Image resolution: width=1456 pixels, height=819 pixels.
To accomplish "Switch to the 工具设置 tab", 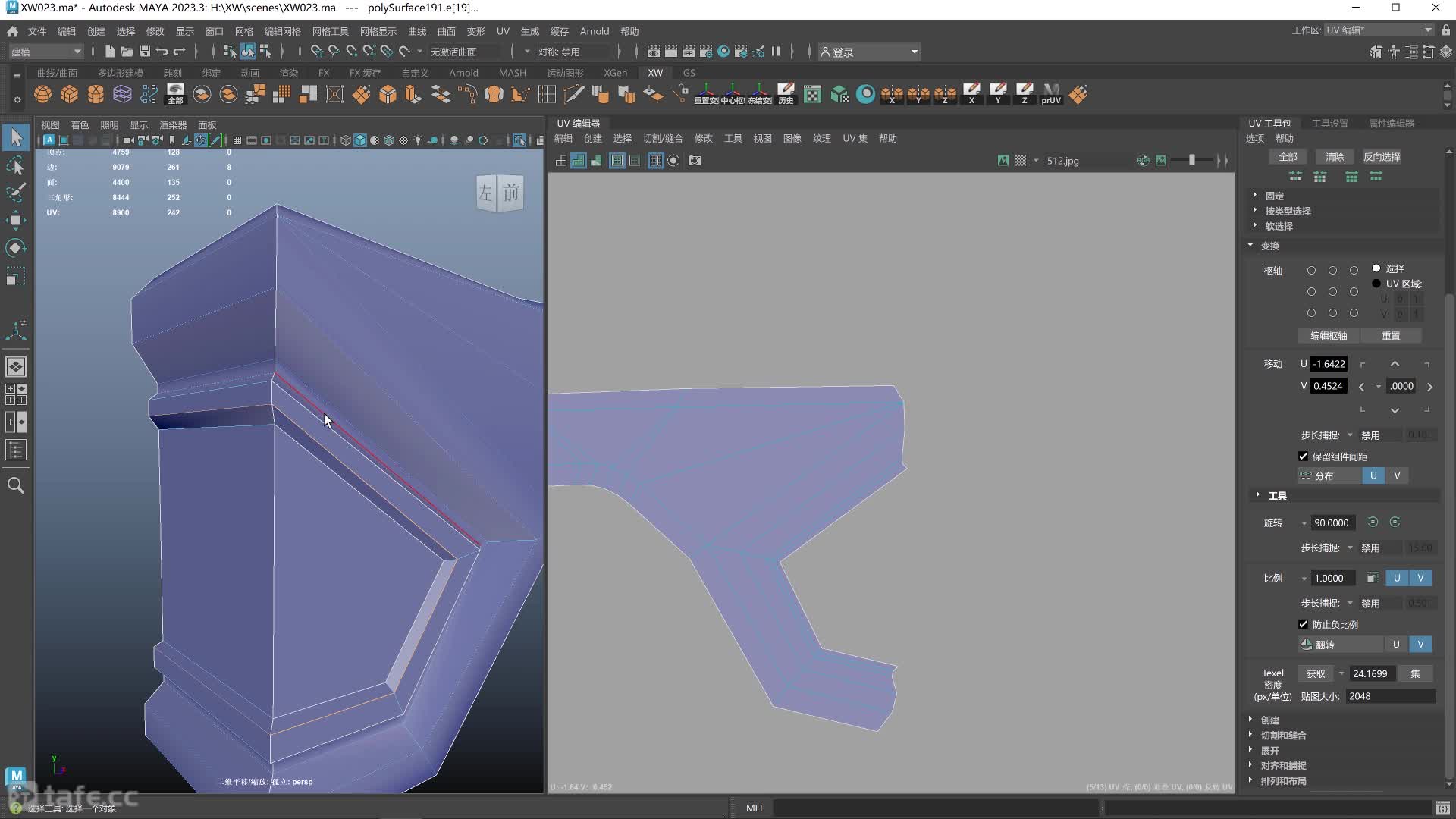I will coord(1330,123).
